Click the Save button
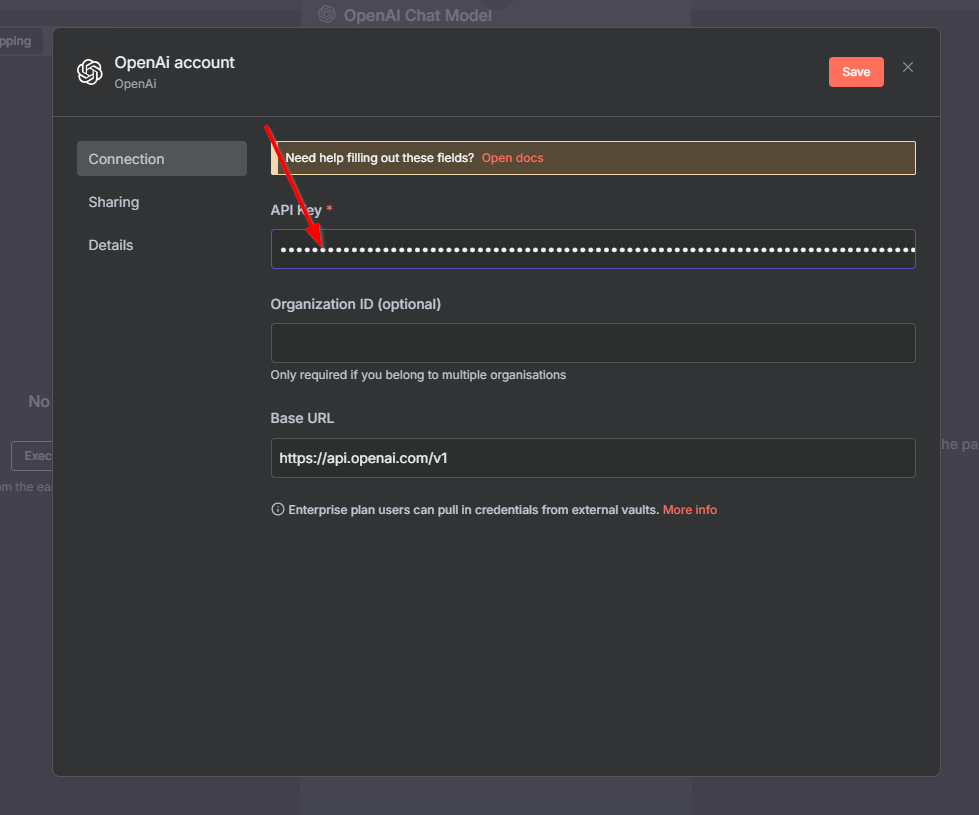Screen dimensions: 979x815 (855, 72)
